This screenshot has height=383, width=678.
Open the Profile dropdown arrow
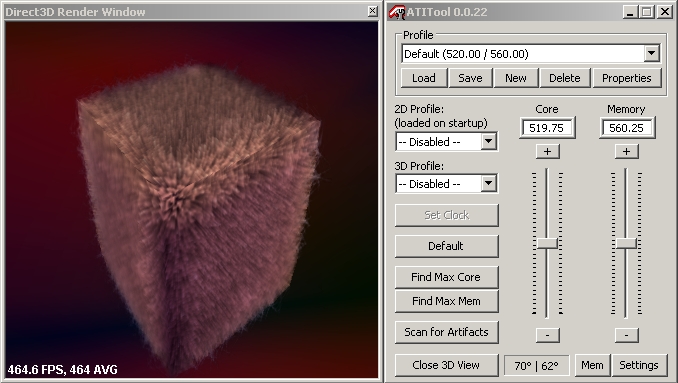click(x=651, y=54)
